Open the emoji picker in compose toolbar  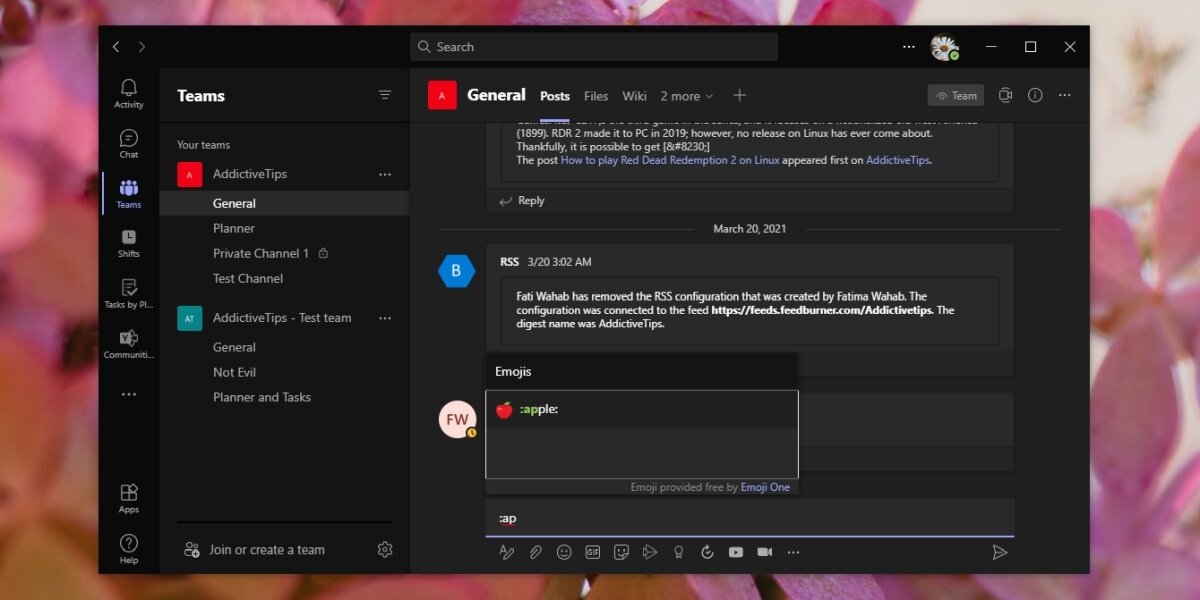(564, 552)
